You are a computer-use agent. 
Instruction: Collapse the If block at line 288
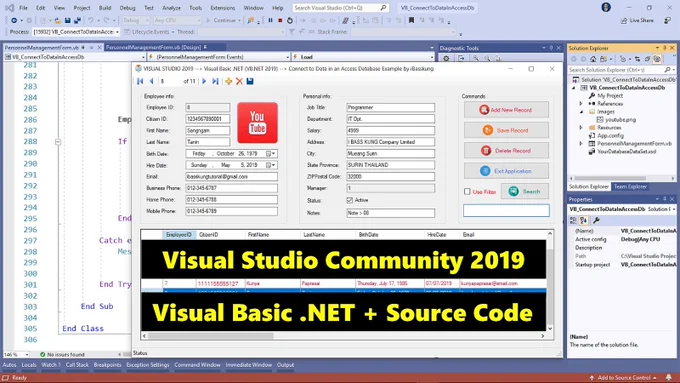click(x=58, y=142)
